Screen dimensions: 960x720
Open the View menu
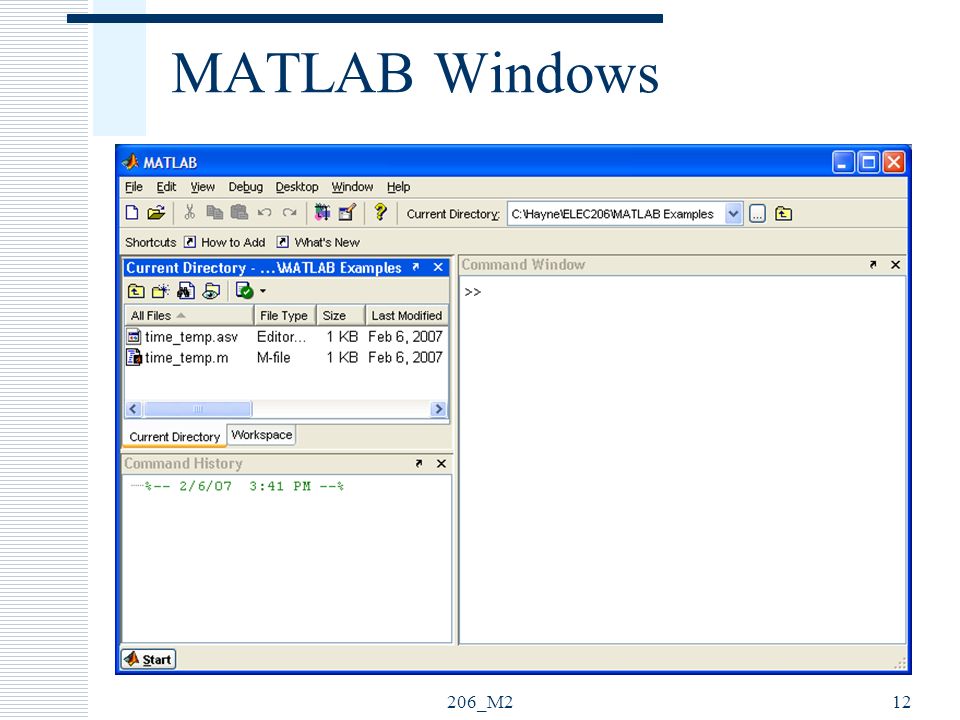point(202,187)
